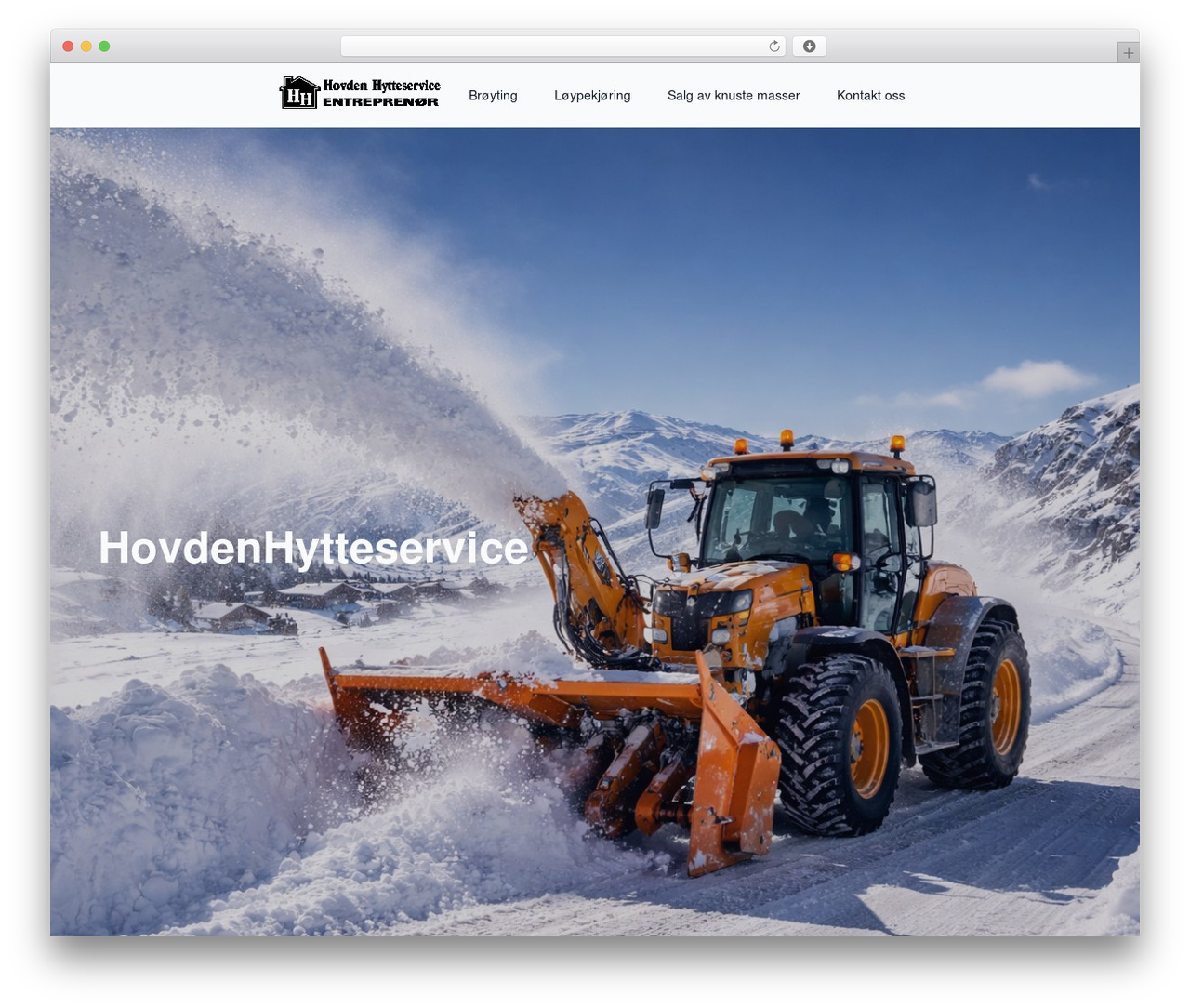Open the Brøyting menu item
1190x1008 pixels.
click(493, 96)
